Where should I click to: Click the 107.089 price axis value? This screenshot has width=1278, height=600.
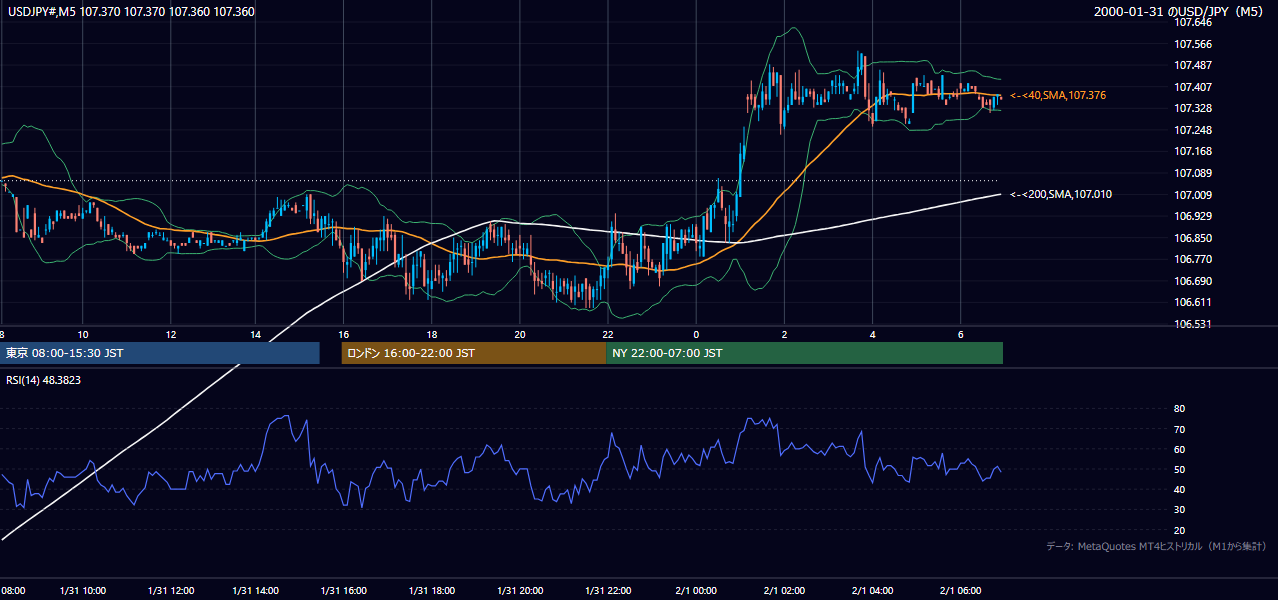[1192, 173]
